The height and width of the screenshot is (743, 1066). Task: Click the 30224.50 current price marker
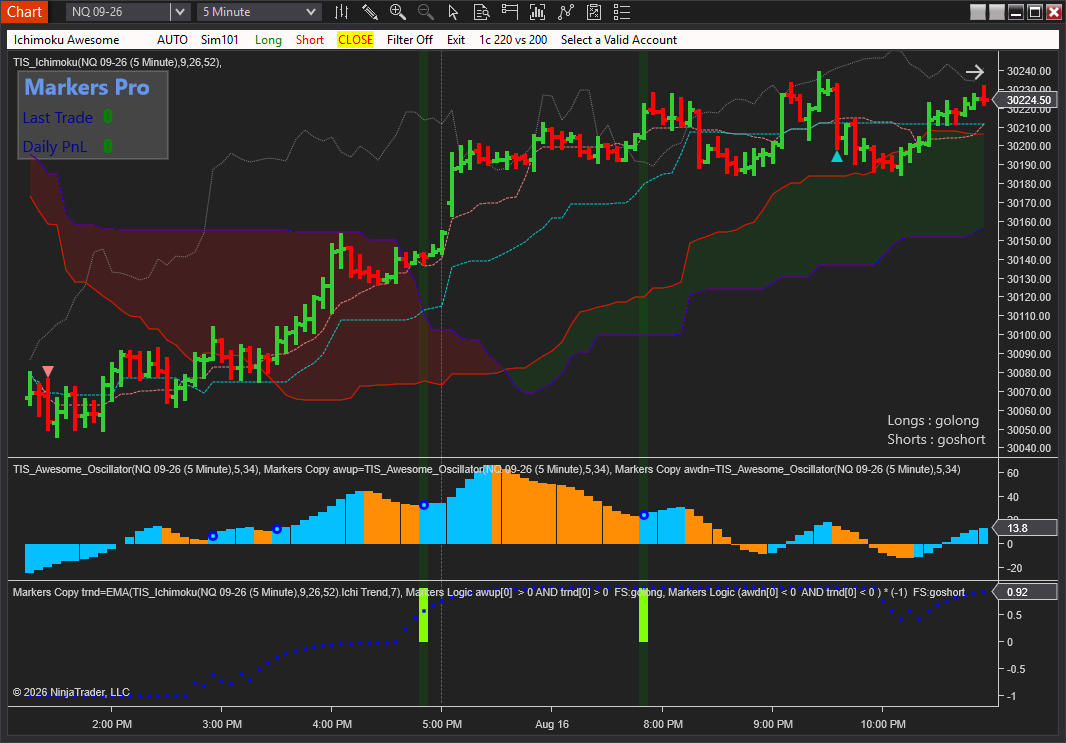point(1027,100)
